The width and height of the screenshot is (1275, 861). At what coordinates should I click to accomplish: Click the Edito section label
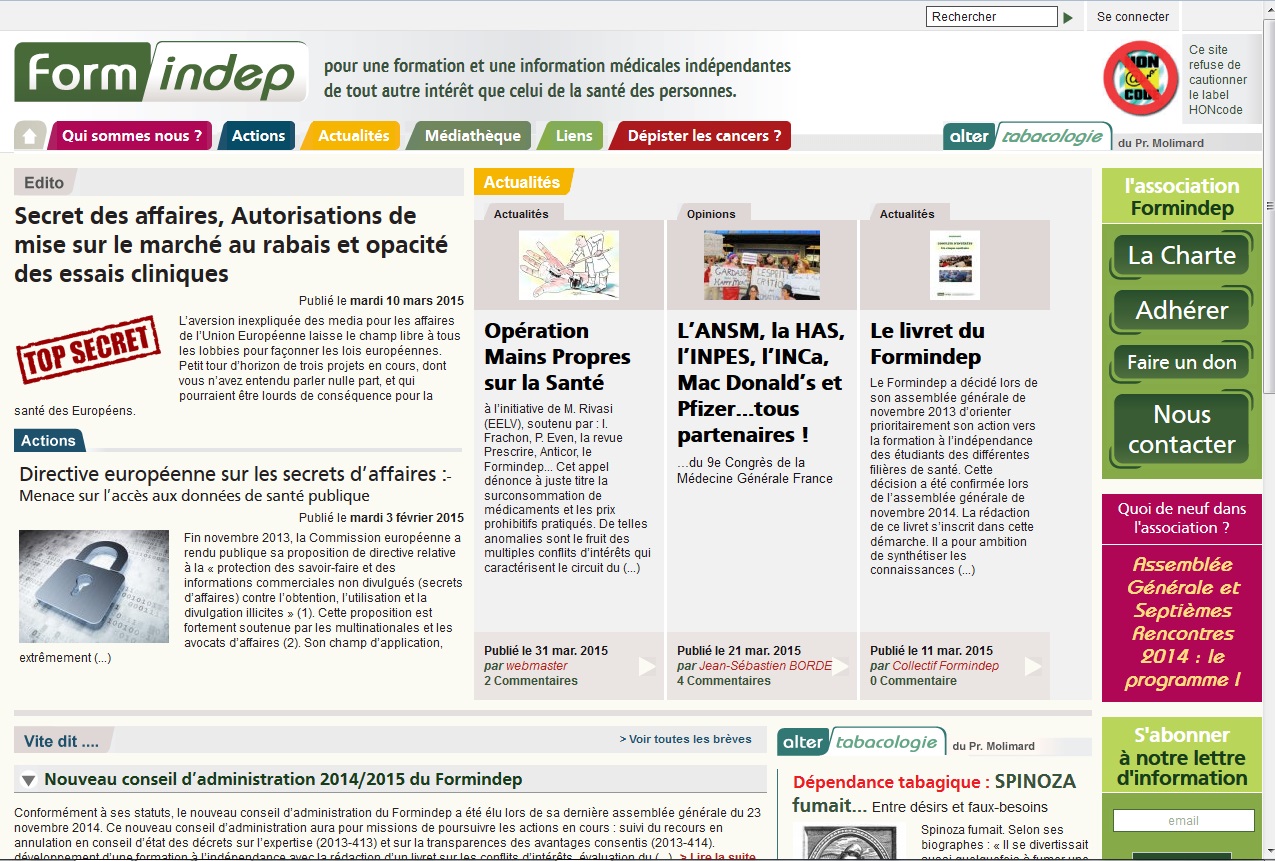pos(44,183)
